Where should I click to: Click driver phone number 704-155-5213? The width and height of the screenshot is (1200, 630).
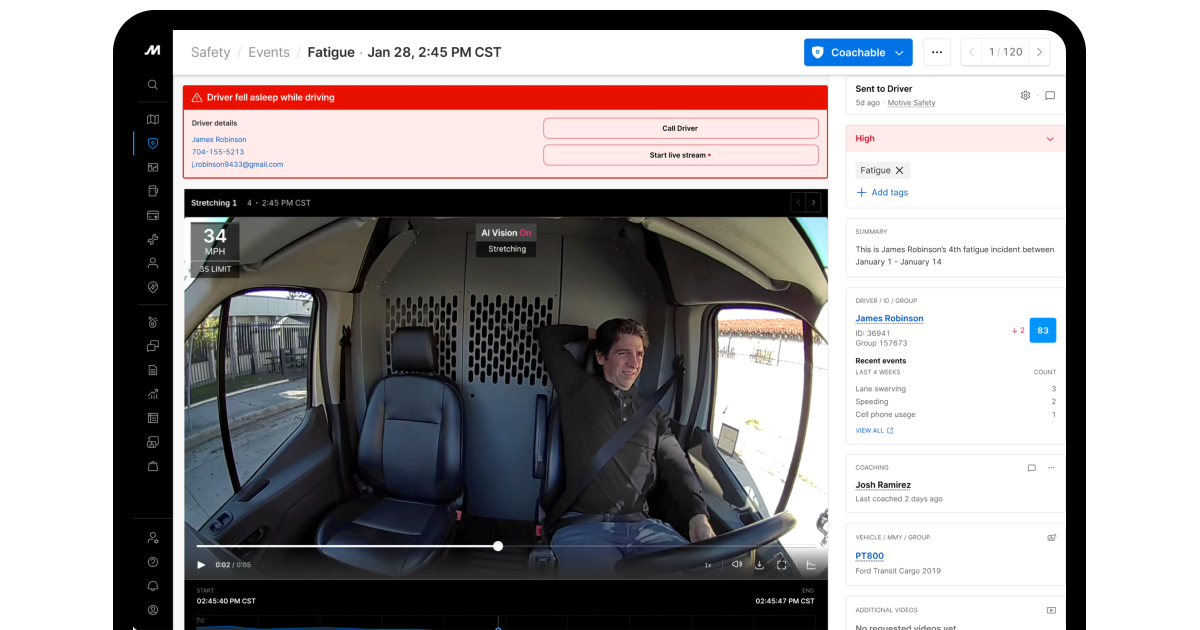point(218,152)
